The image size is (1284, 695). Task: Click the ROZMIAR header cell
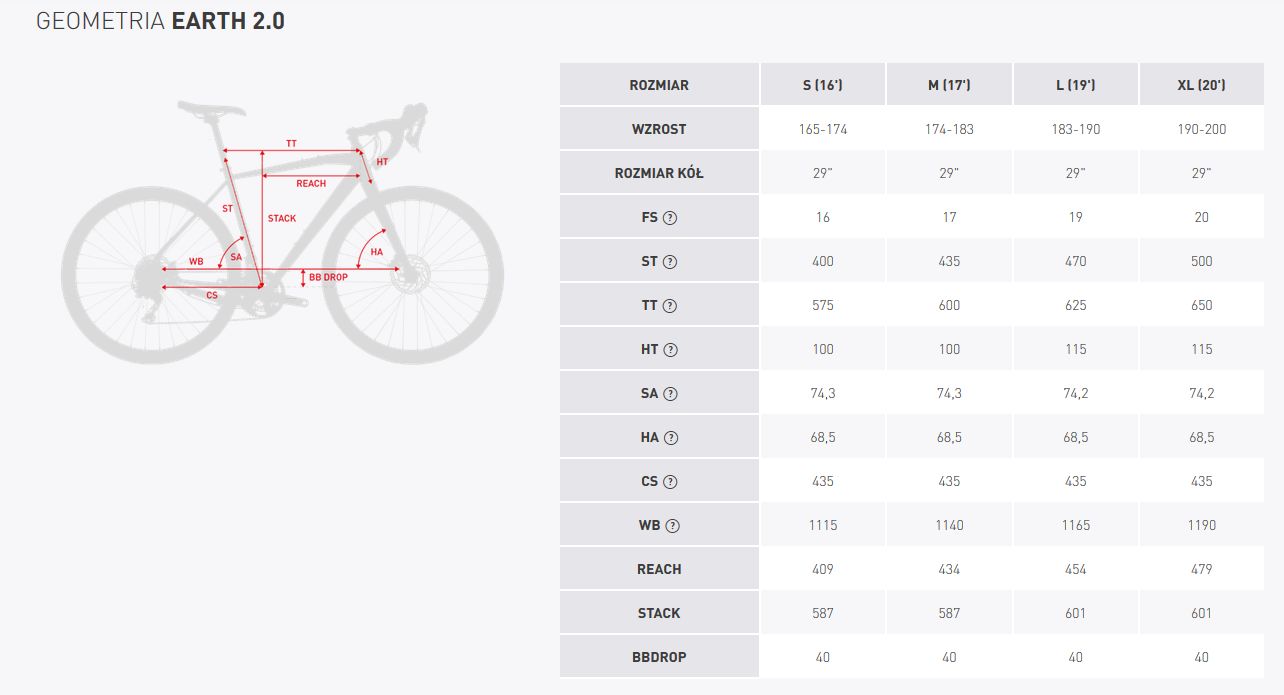[659, 85]
